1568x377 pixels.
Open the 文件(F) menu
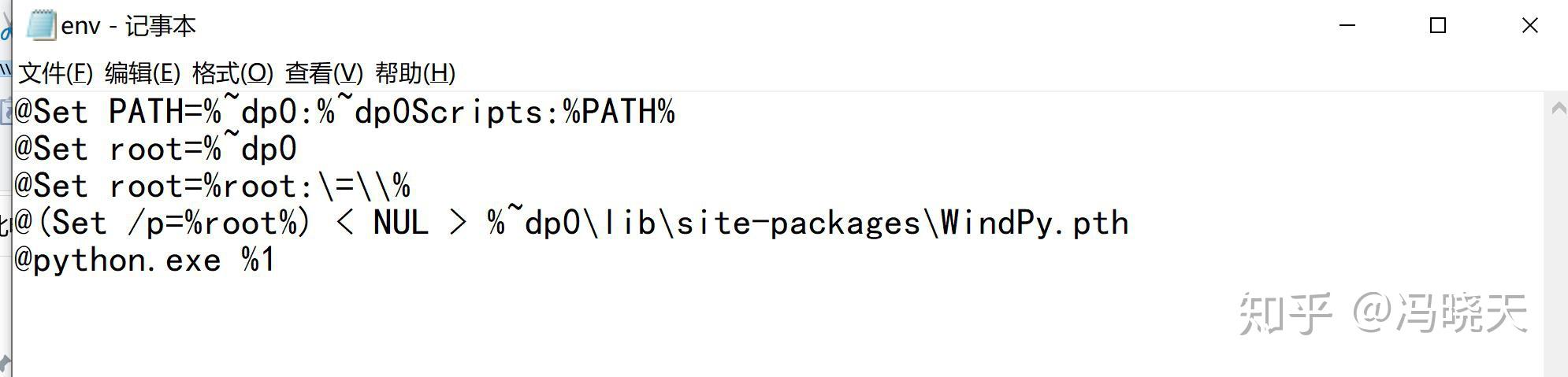pos(55,73)
